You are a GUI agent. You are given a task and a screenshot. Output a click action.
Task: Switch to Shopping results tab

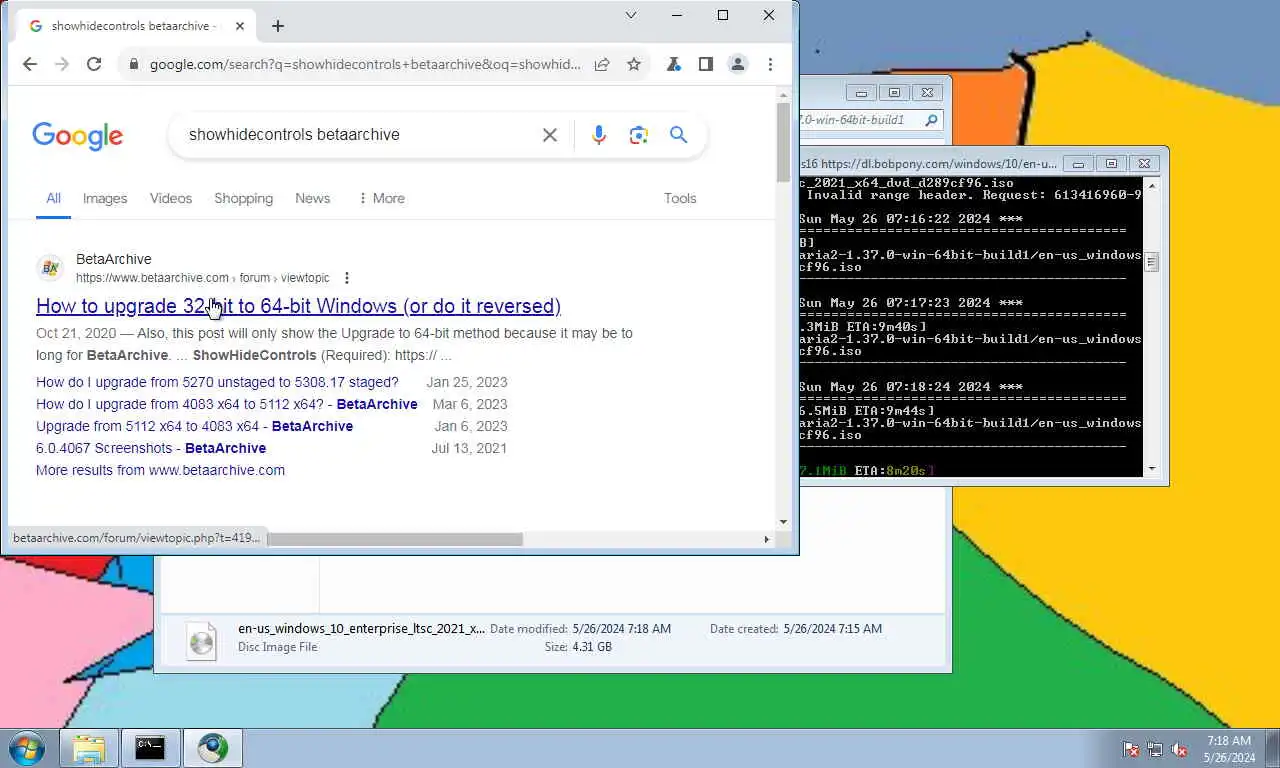[x=243, y=198]
